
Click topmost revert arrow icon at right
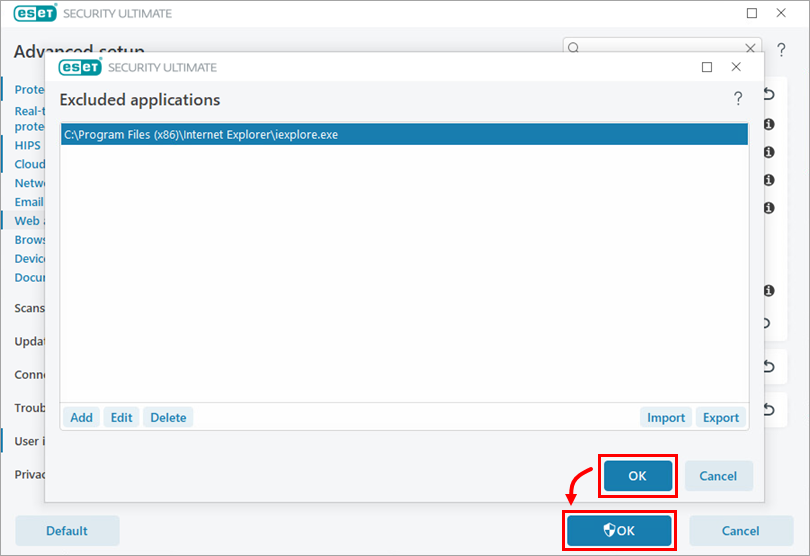(x=770, y=94)
